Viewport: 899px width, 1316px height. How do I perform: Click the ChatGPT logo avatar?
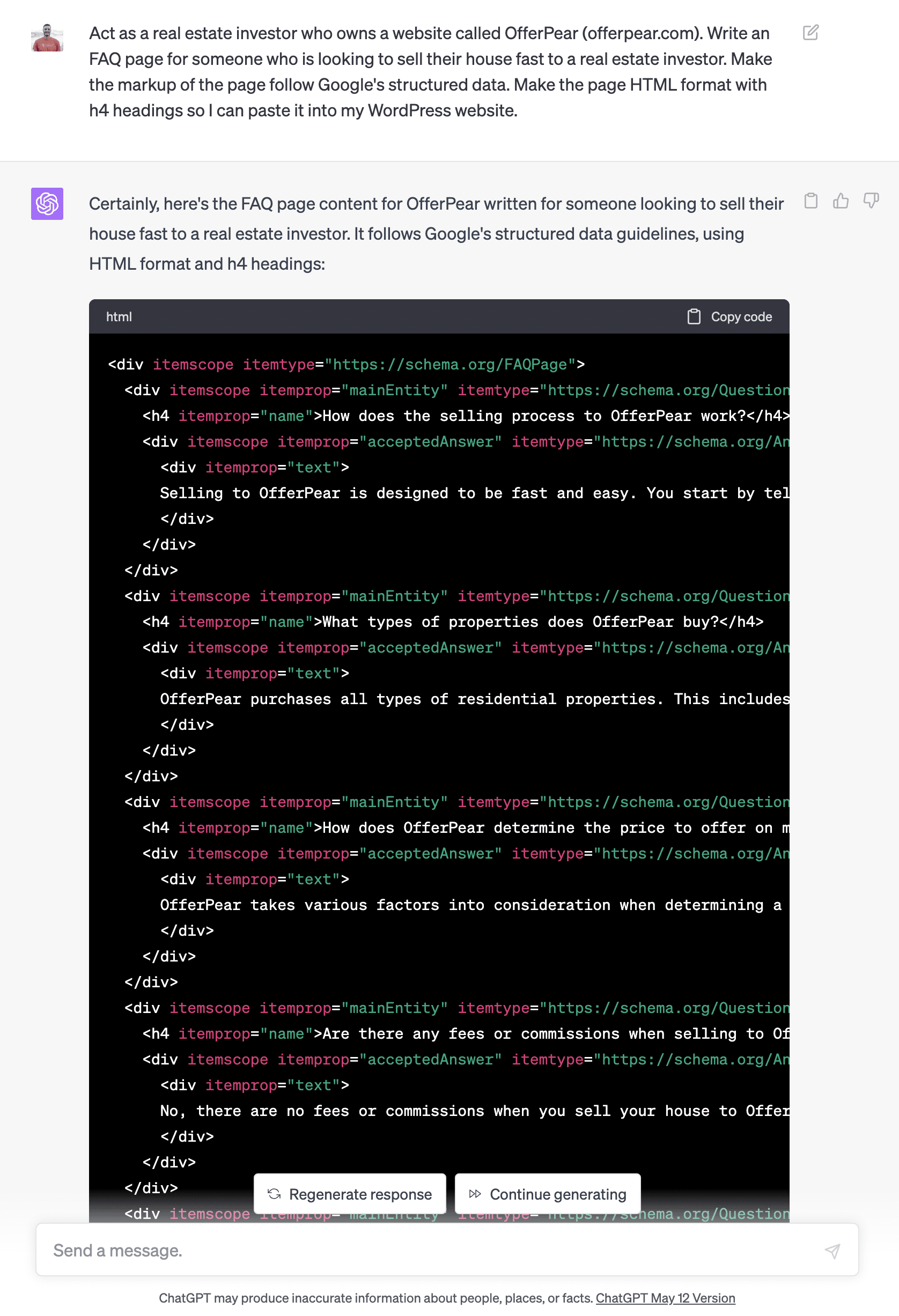click(x=47, y=204)
